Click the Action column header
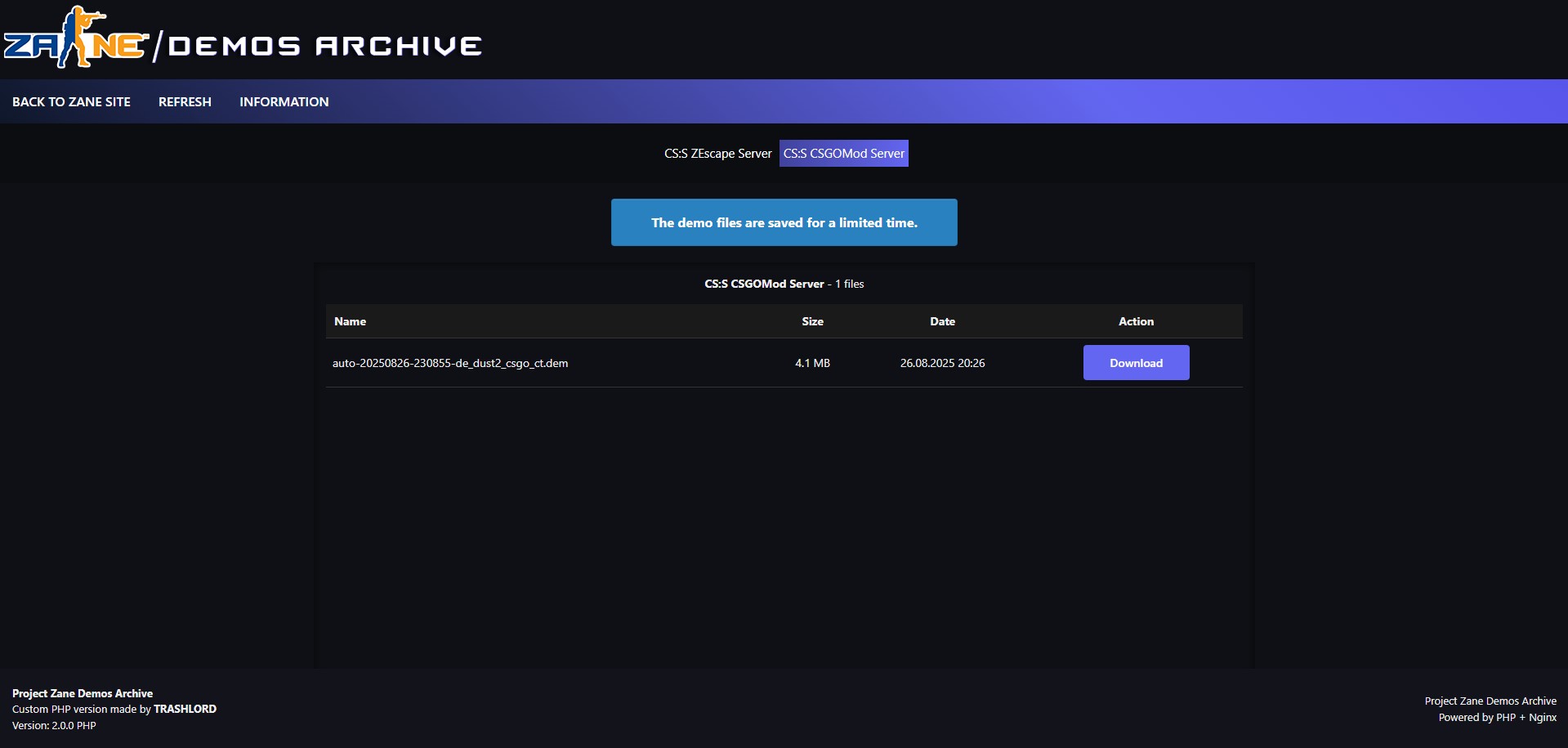 click(1136, 321)
